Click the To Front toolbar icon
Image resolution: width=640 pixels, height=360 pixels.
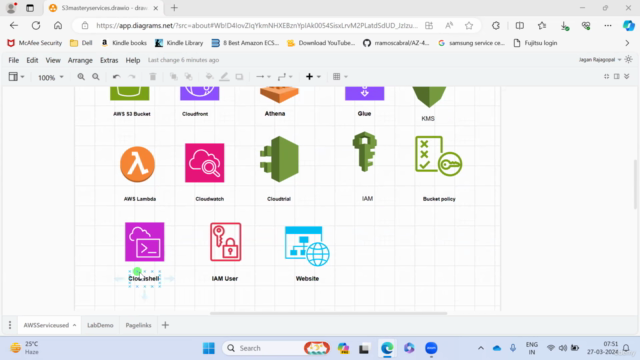tap(173, 77)
